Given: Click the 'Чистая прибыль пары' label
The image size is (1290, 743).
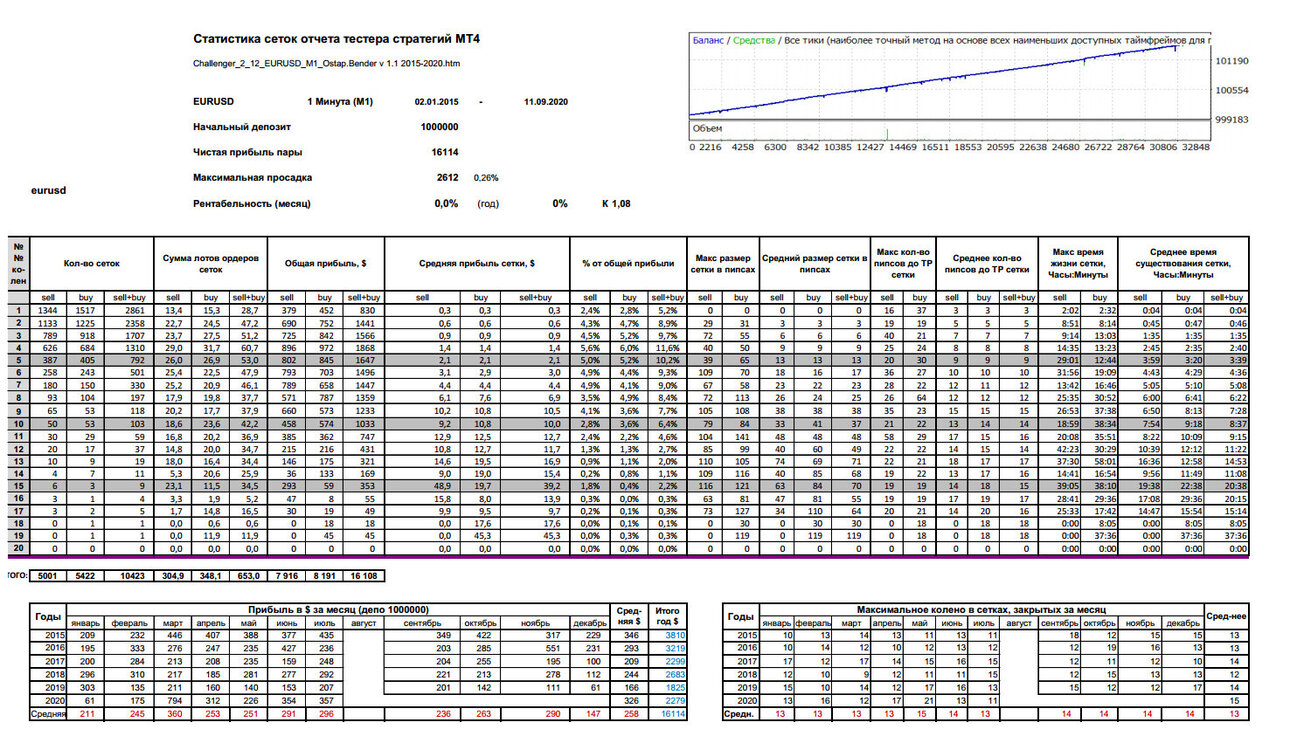Looking at the screenshot, I should pos(248,152).
